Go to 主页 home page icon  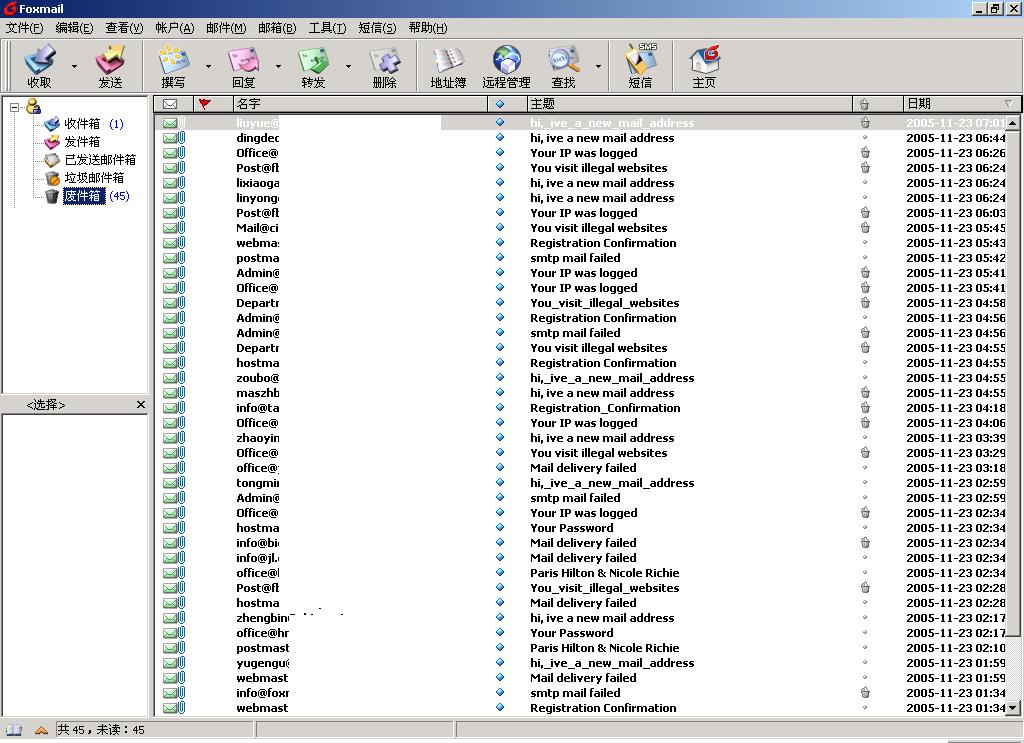click(x=704, y=66)
